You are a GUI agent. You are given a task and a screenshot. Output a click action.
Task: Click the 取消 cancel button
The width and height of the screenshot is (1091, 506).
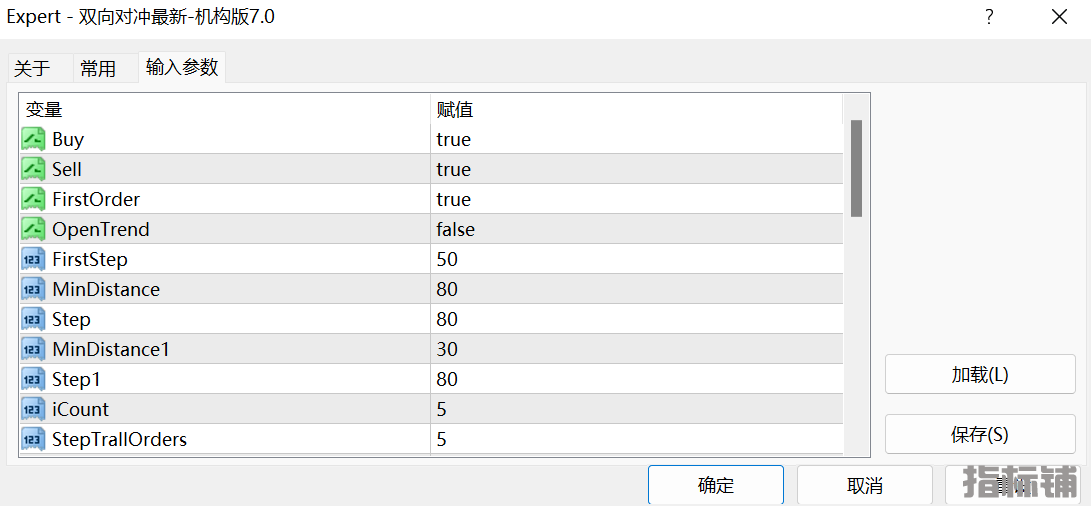(865, 484)
